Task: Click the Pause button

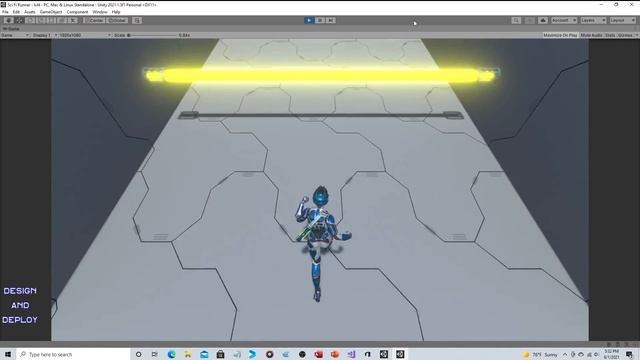Action: click(320, 20)
